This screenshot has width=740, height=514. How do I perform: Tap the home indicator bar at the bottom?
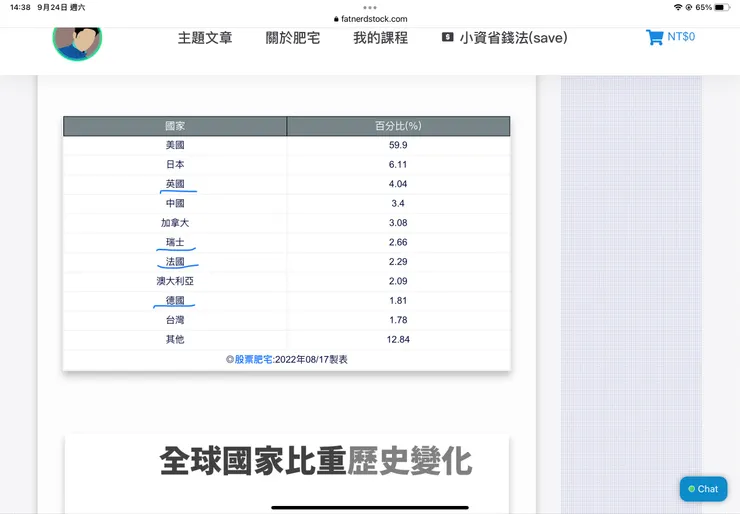[x=370, y=508]
